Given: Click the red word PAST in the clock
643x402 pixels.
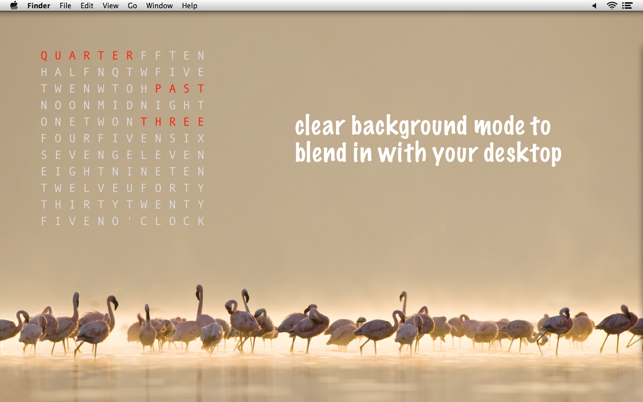Looking at the screenshot, I should [180, 89].
